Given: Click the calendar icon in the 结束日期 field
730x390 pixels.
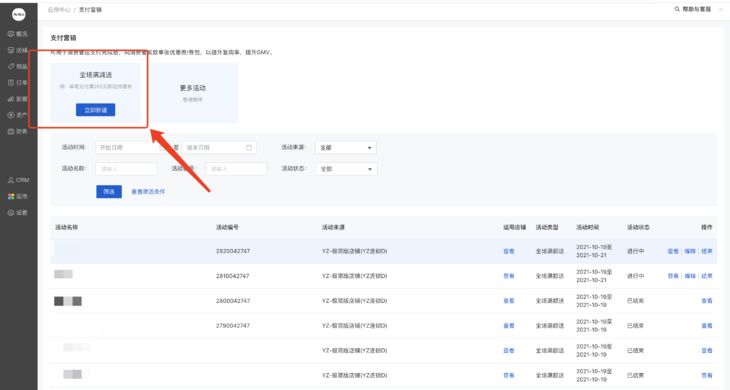Looking at the screenshot, I should click(249, 148).
